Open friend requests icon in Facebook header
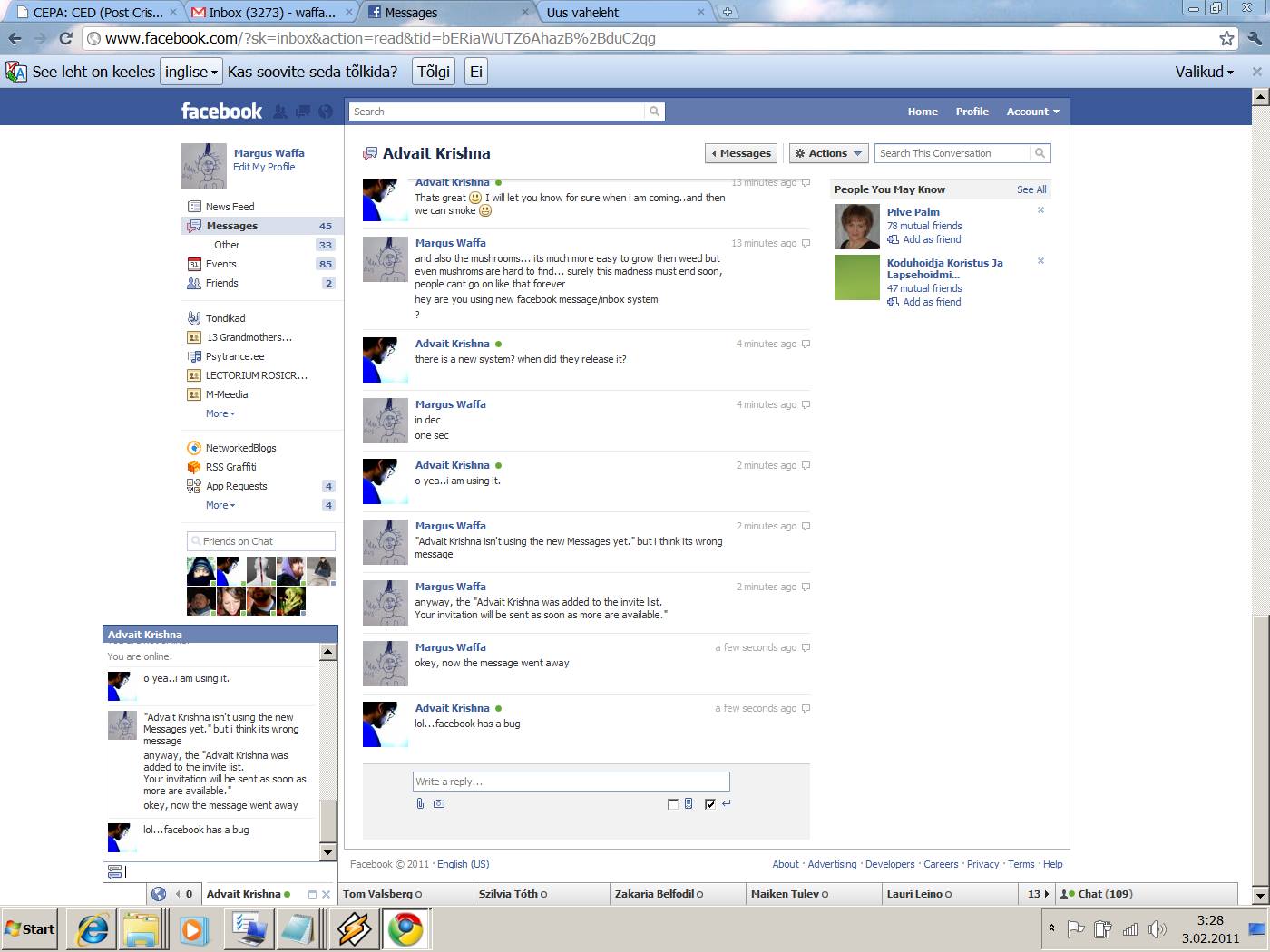1270x952 pixels. click(x=280, y=112)
